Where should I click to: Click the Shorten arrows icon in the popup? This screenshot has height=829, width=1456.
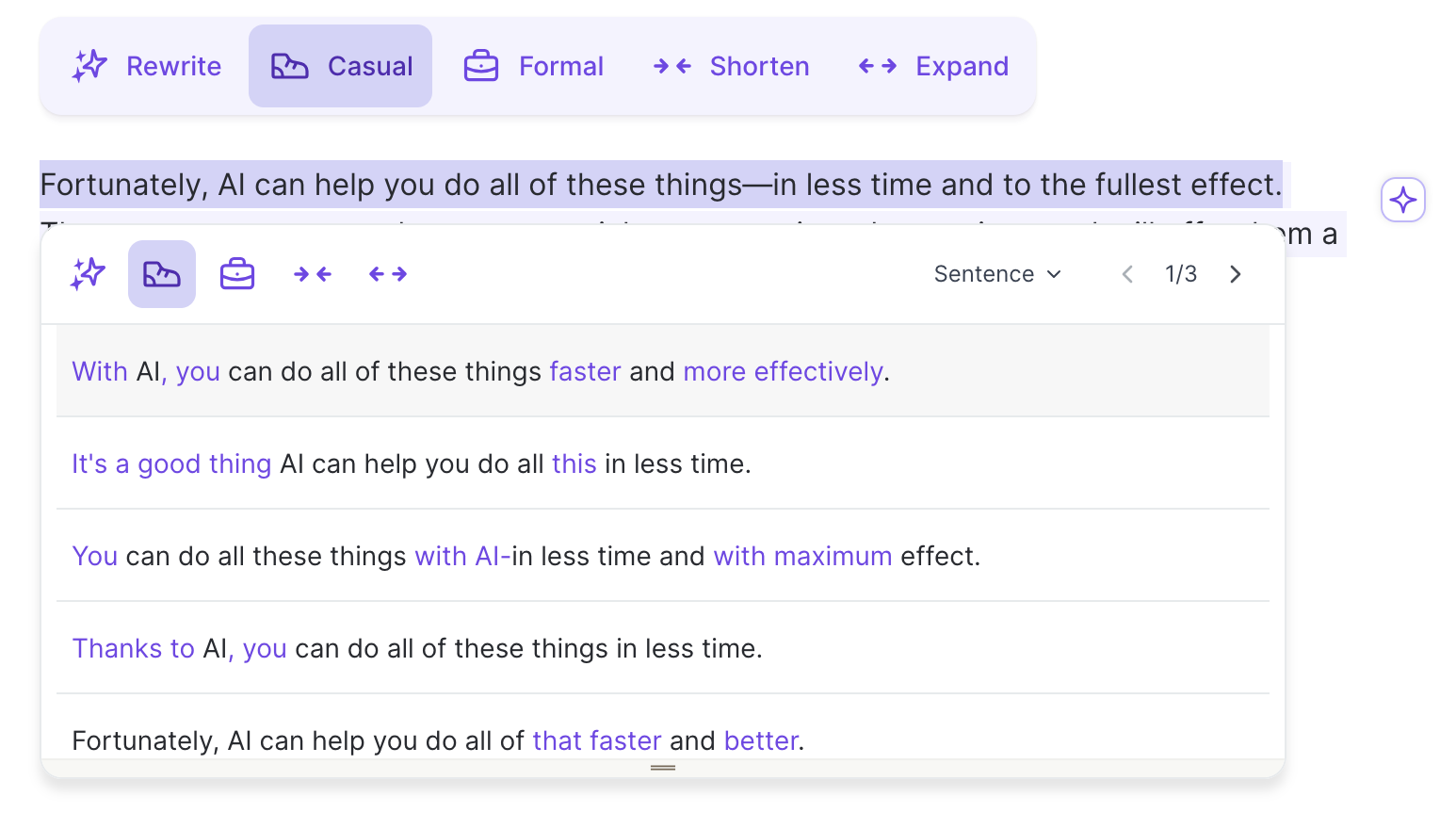coord(313,274)
